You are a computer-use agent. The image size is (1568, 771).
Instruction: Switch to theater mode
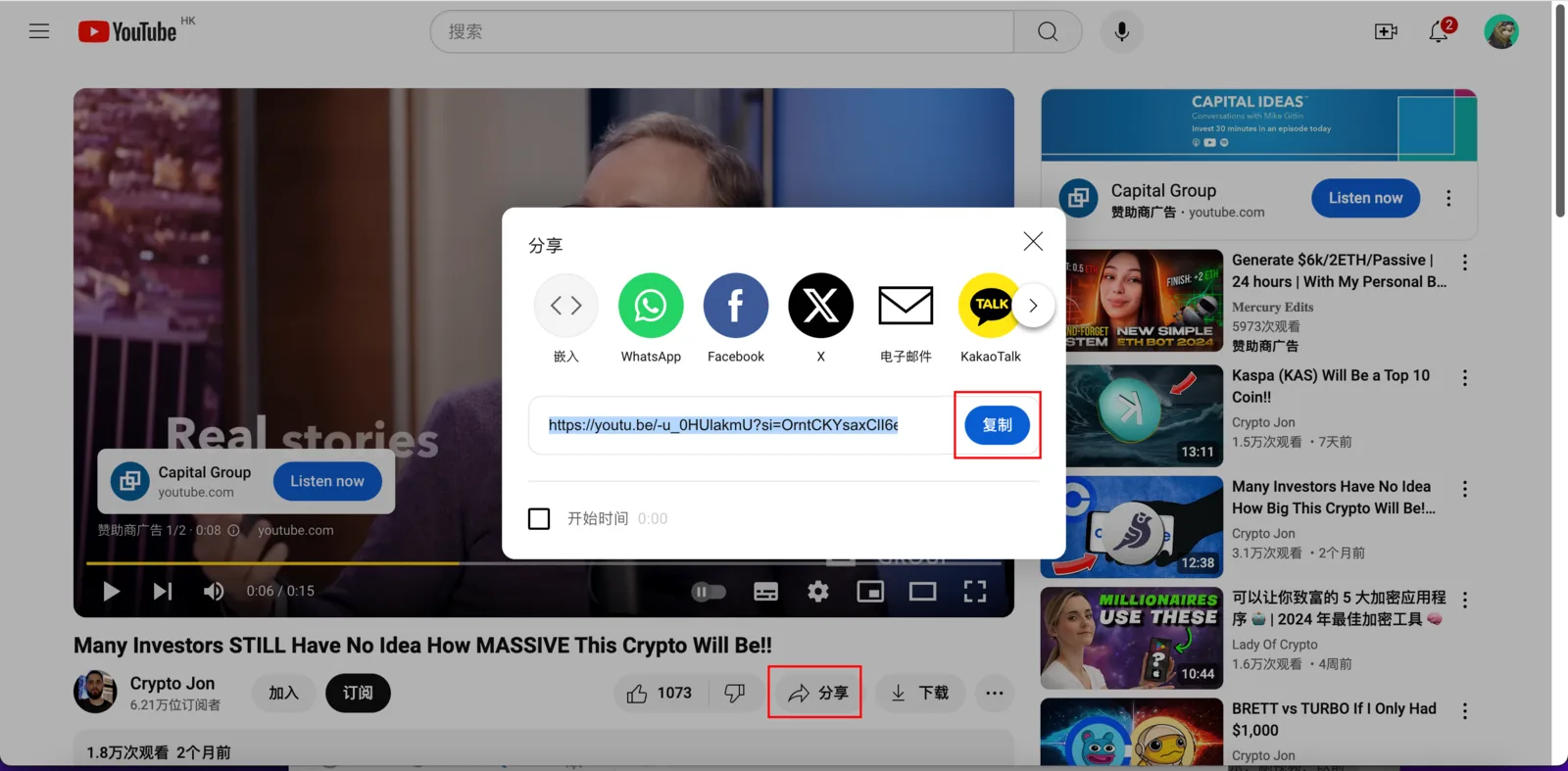[922, 591]
